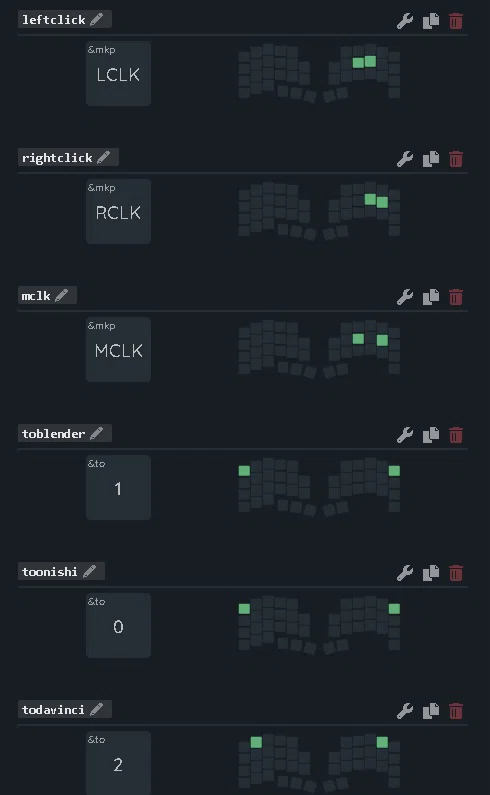This screenshot has height=795, width=490.
Task: Rename leftclick using pencil icon
Action: (x=96, y=19)
